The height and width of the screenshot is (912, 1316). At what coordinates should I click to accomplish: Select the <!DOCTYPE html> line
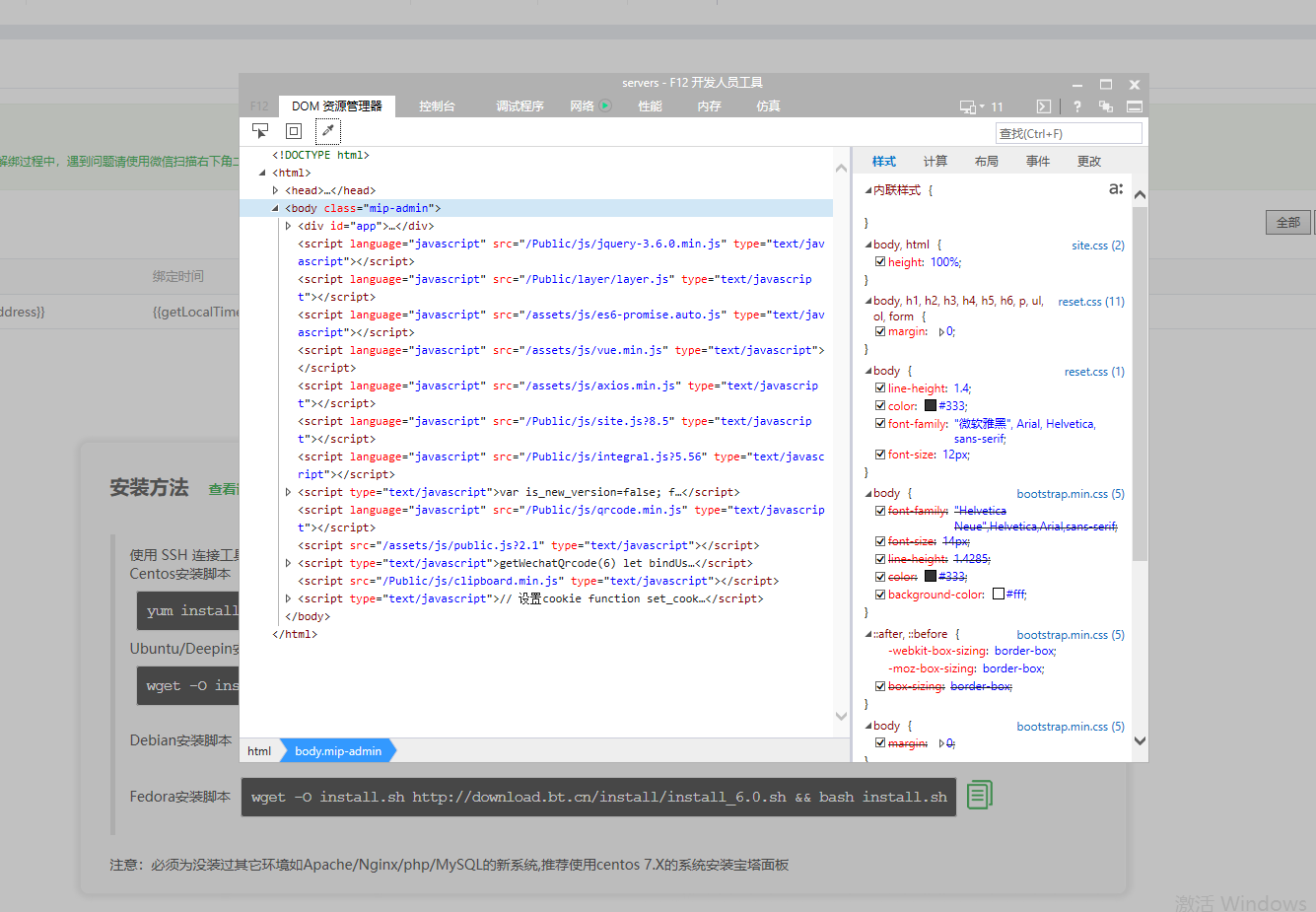320,155
